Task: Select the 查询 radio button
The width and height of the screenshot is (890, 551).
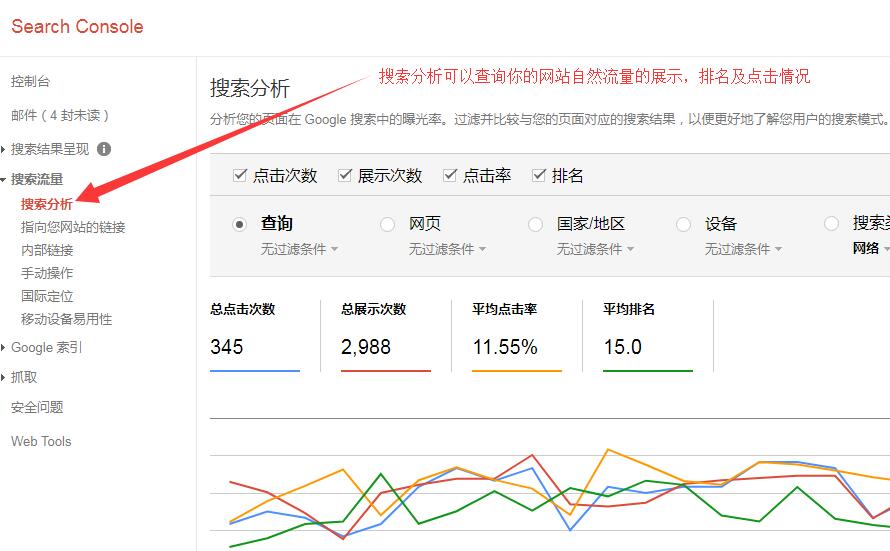Action: click(240, 225)
